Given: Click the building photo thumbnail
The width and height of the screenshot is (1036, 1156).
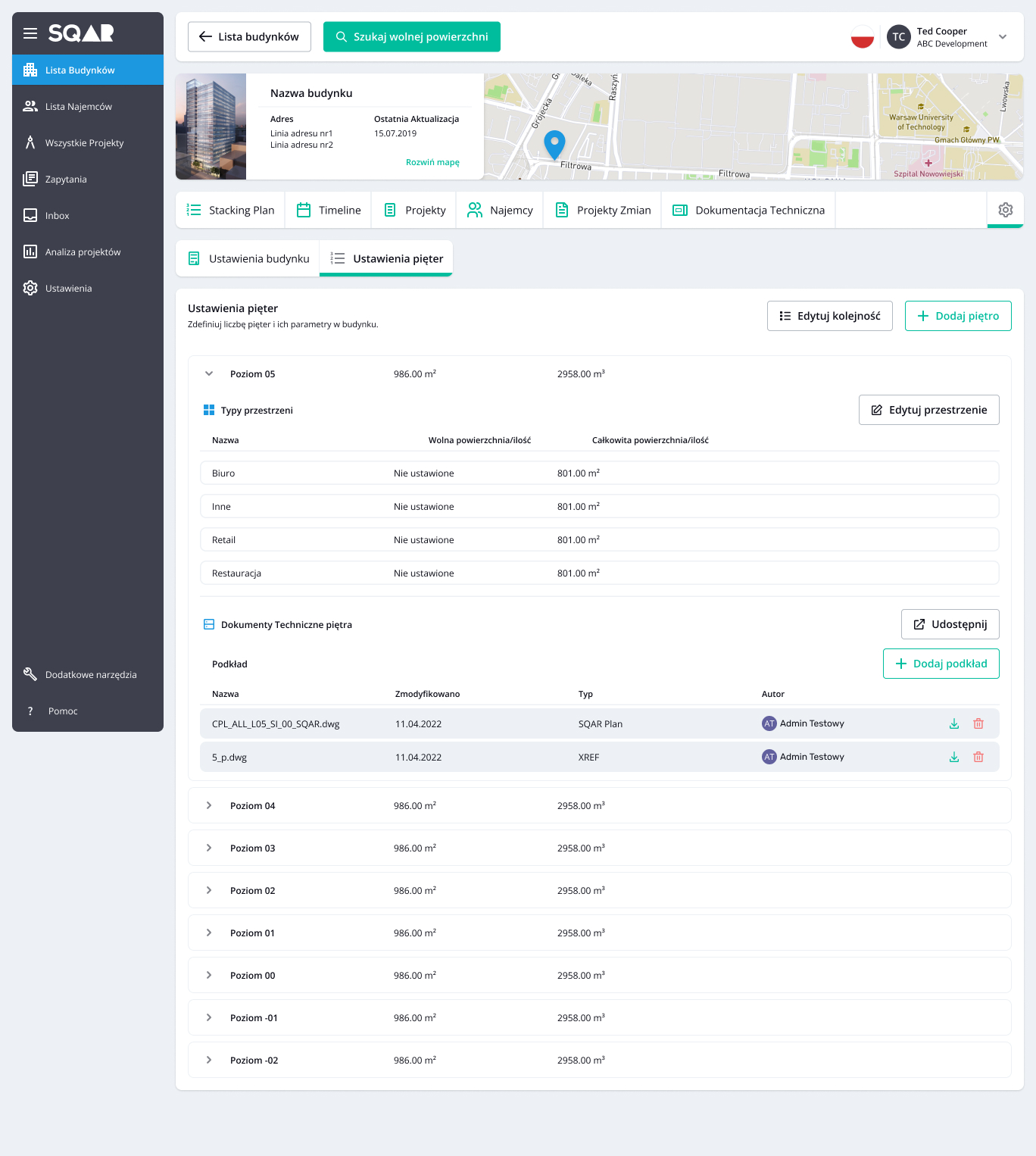Looking at the screenshot, I should coord(211,127).
